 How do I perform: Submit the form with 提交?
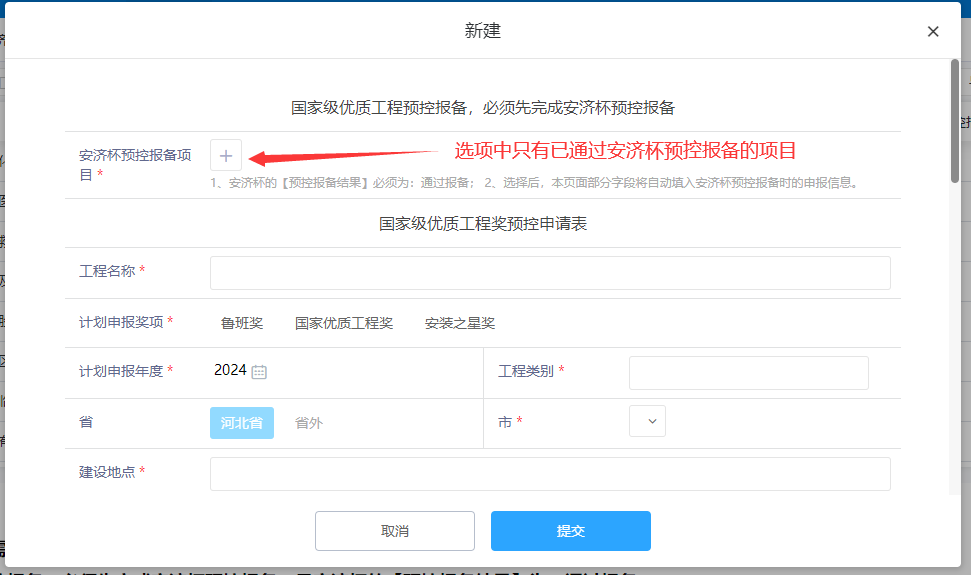click(x=570, y=531)
